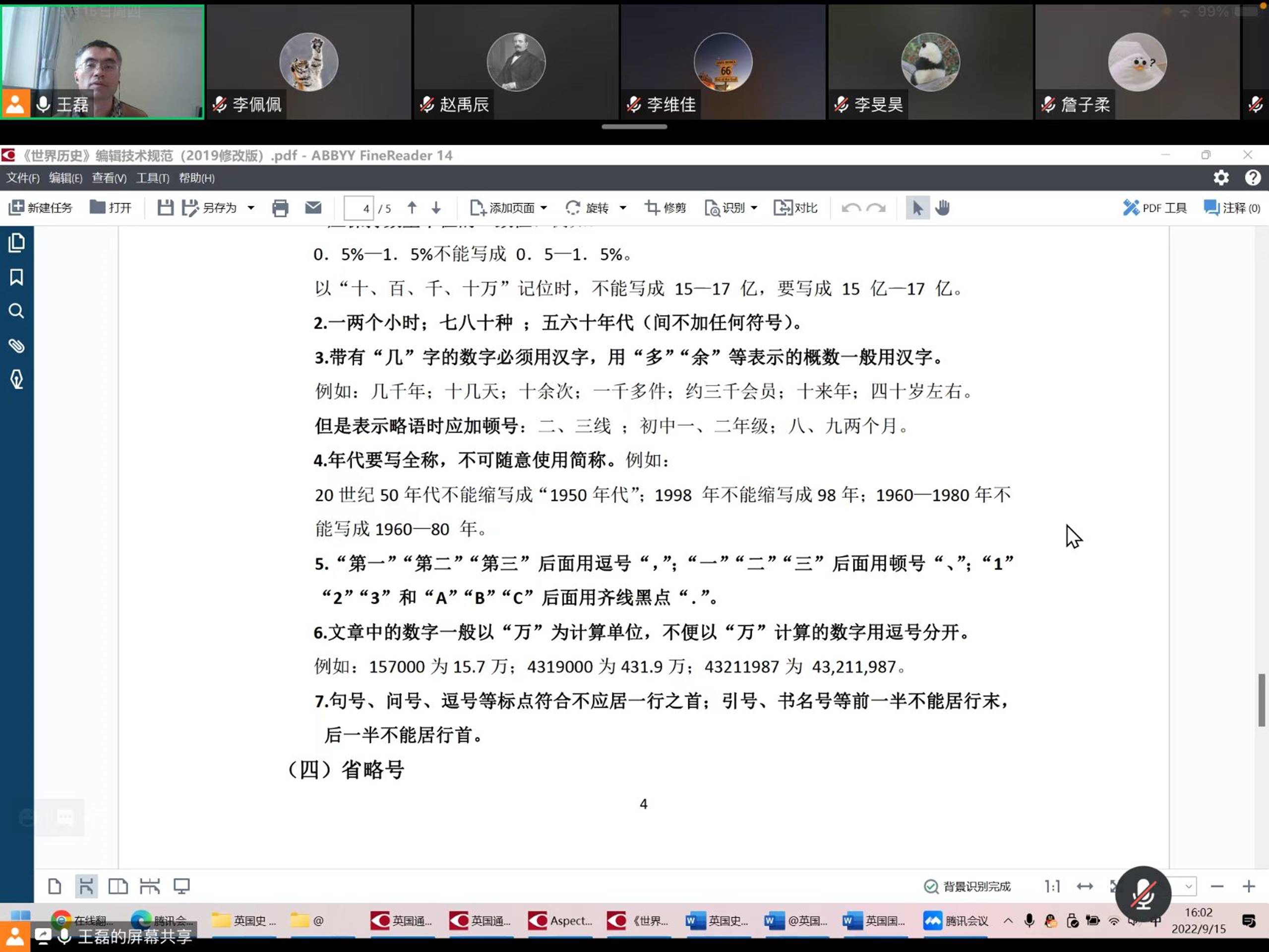Select 王磊 video participant tile

click(x=102, y=62)
